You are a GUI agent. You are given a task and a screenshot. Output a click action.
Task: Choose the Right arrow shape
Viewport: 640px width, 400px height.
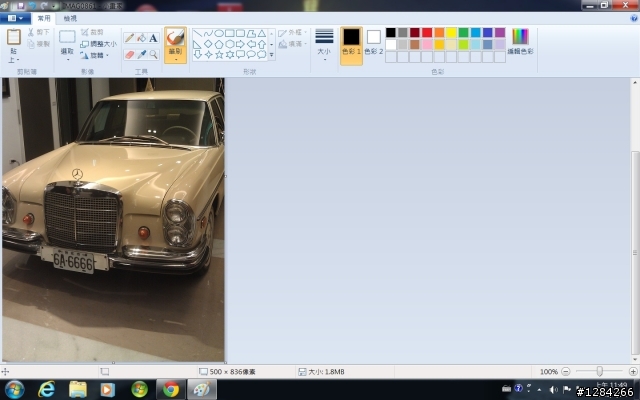pos(240,44)
